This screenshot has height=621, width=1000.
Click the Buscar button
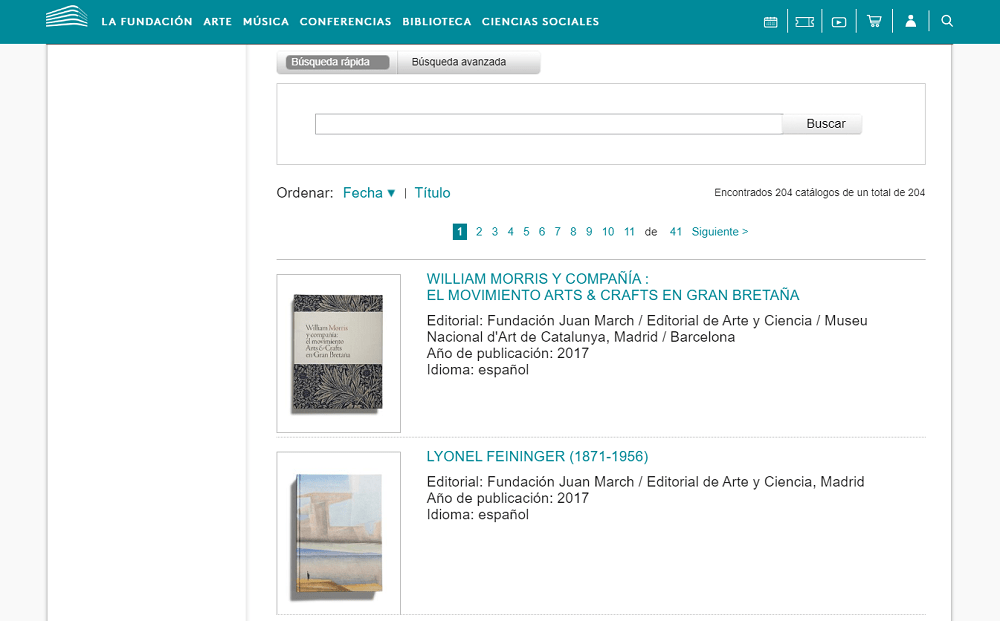pyautogui.click(x=823, y=124)
